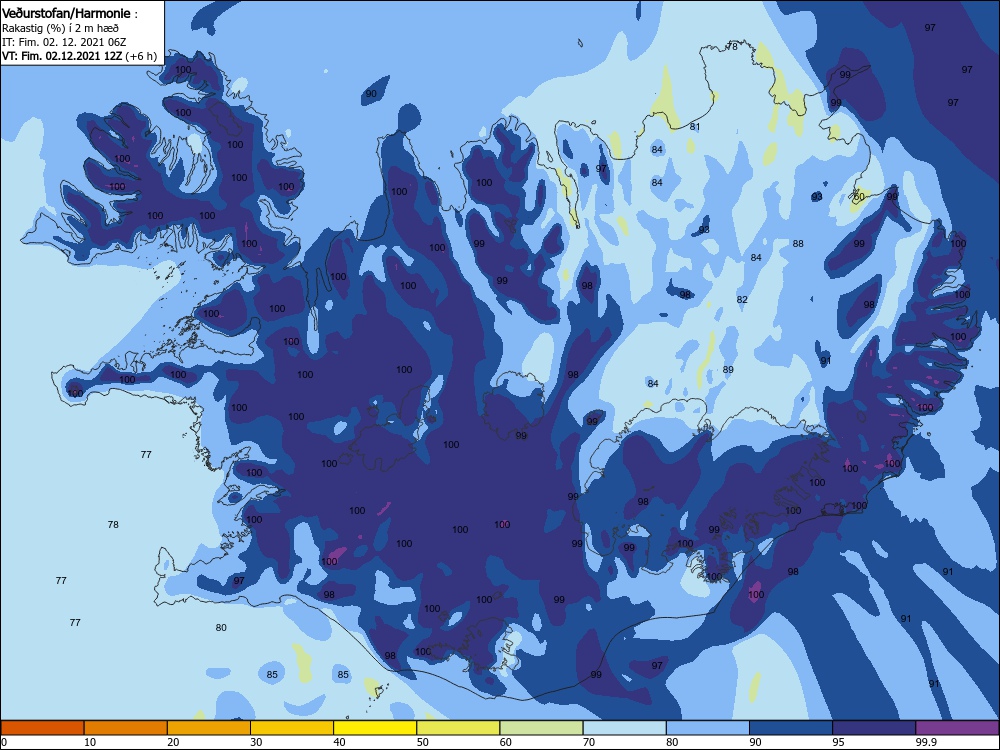Select the 'Rakastig (%) í 2 m hæð' label

pos(60,28)
